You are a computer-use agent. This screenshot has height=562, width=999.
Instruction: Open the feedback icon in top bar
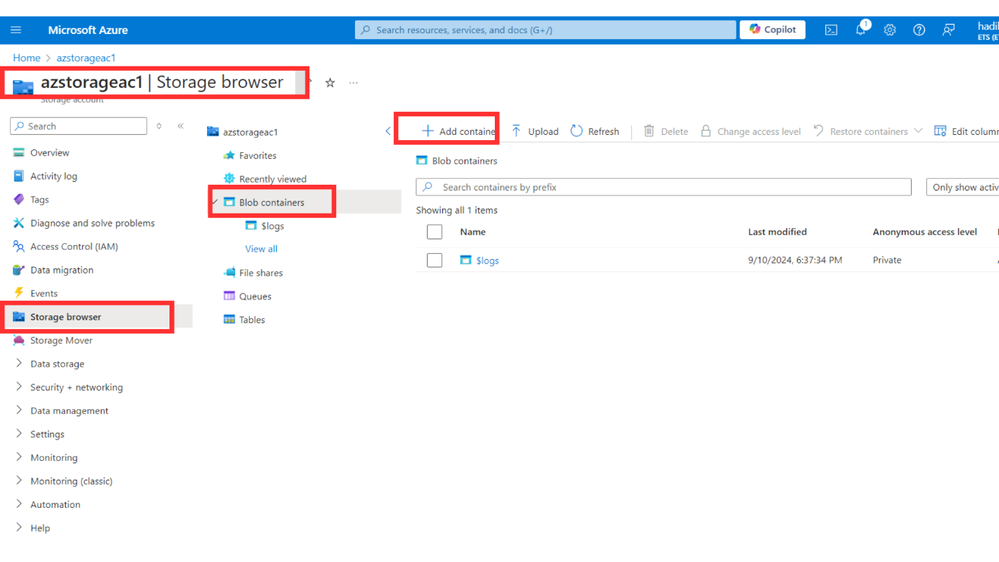(949, 30)
